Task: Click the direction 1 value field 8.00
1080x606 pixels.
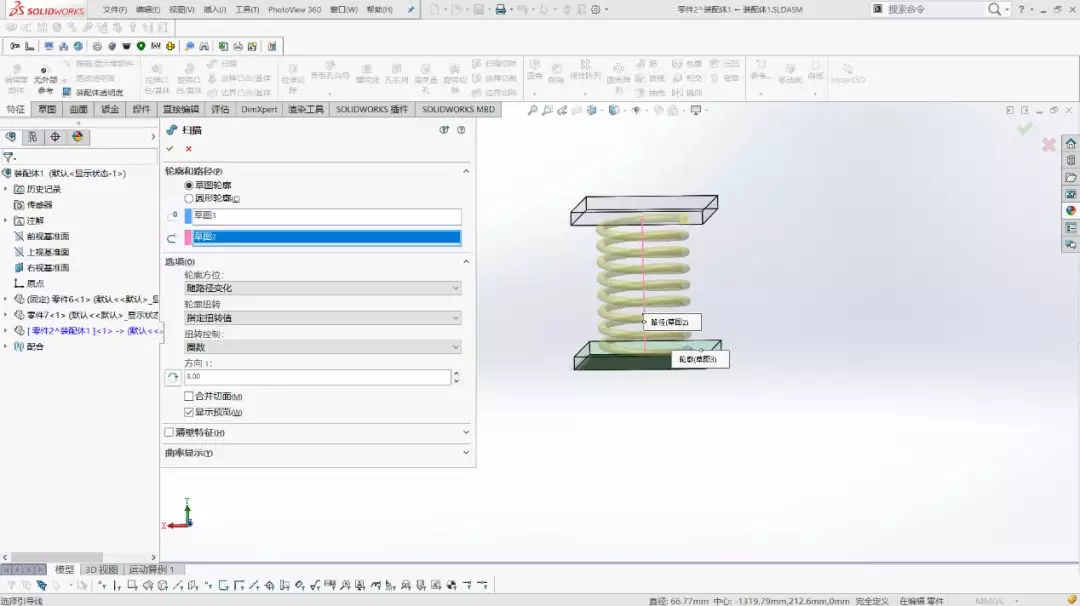Action: [318, 377]
